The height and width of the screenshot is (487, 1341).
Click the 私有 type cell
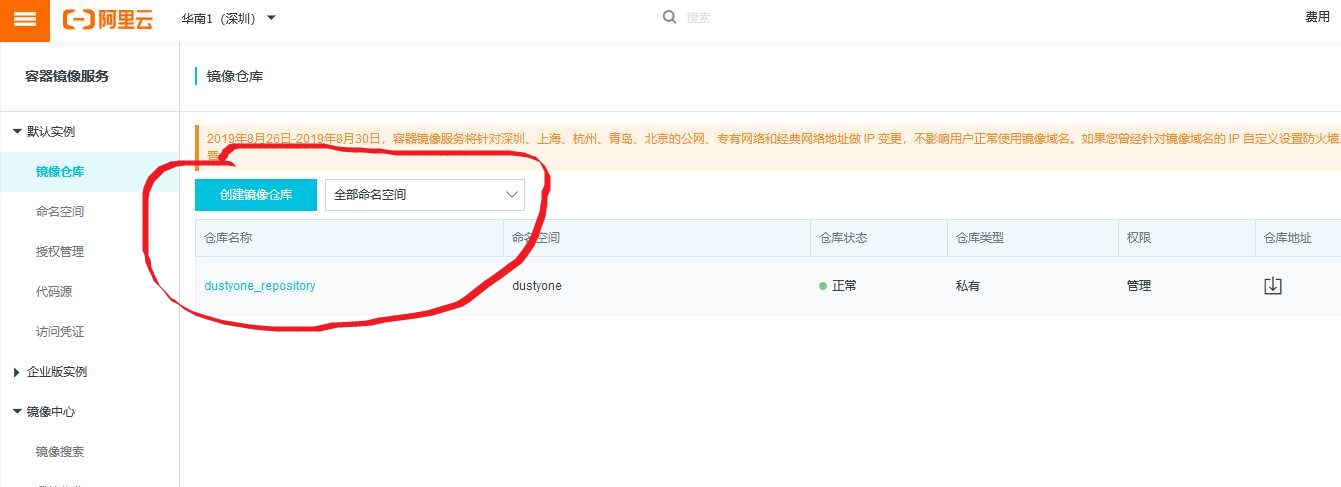click(967, 286)
